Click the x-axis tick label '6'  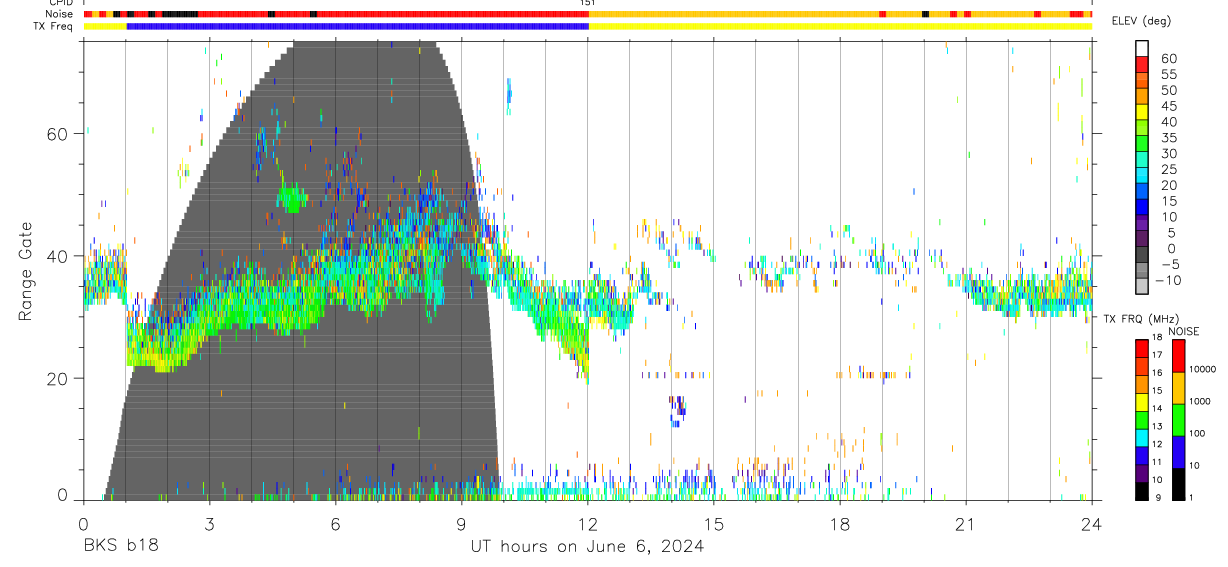pos(335,523)
